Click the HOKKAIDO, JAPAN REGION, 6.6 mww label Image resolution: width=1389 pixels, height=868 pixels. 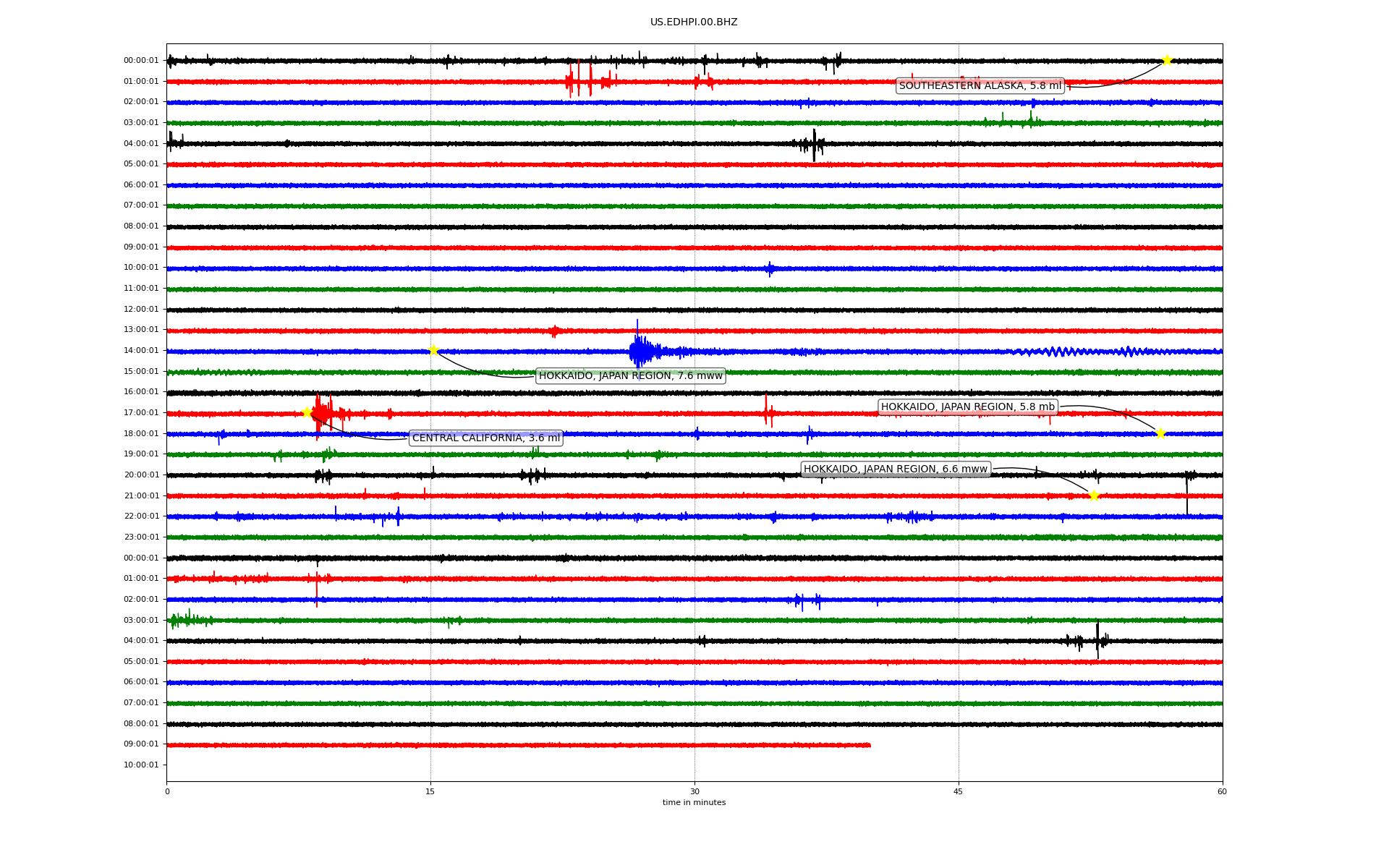[x=895, y=469]
